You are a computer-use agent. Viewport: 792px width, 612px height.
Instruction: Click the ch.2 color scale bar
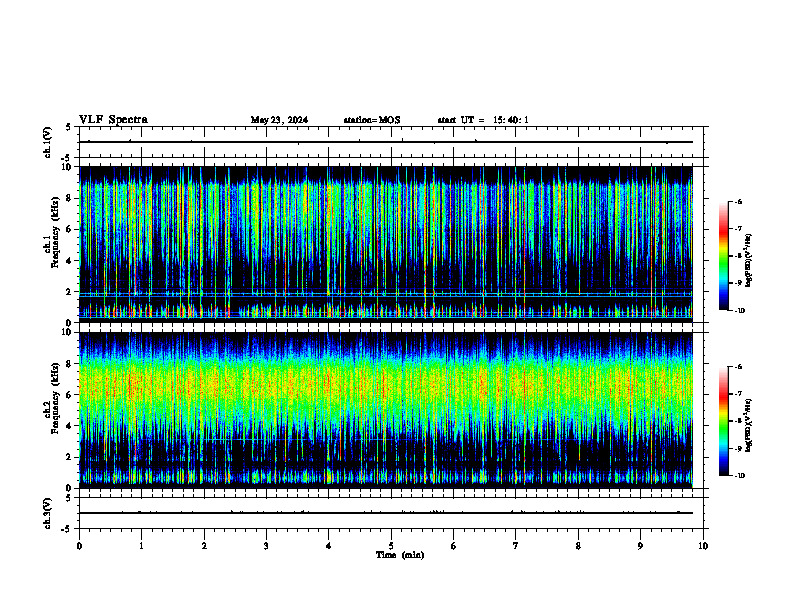(724, 421)
